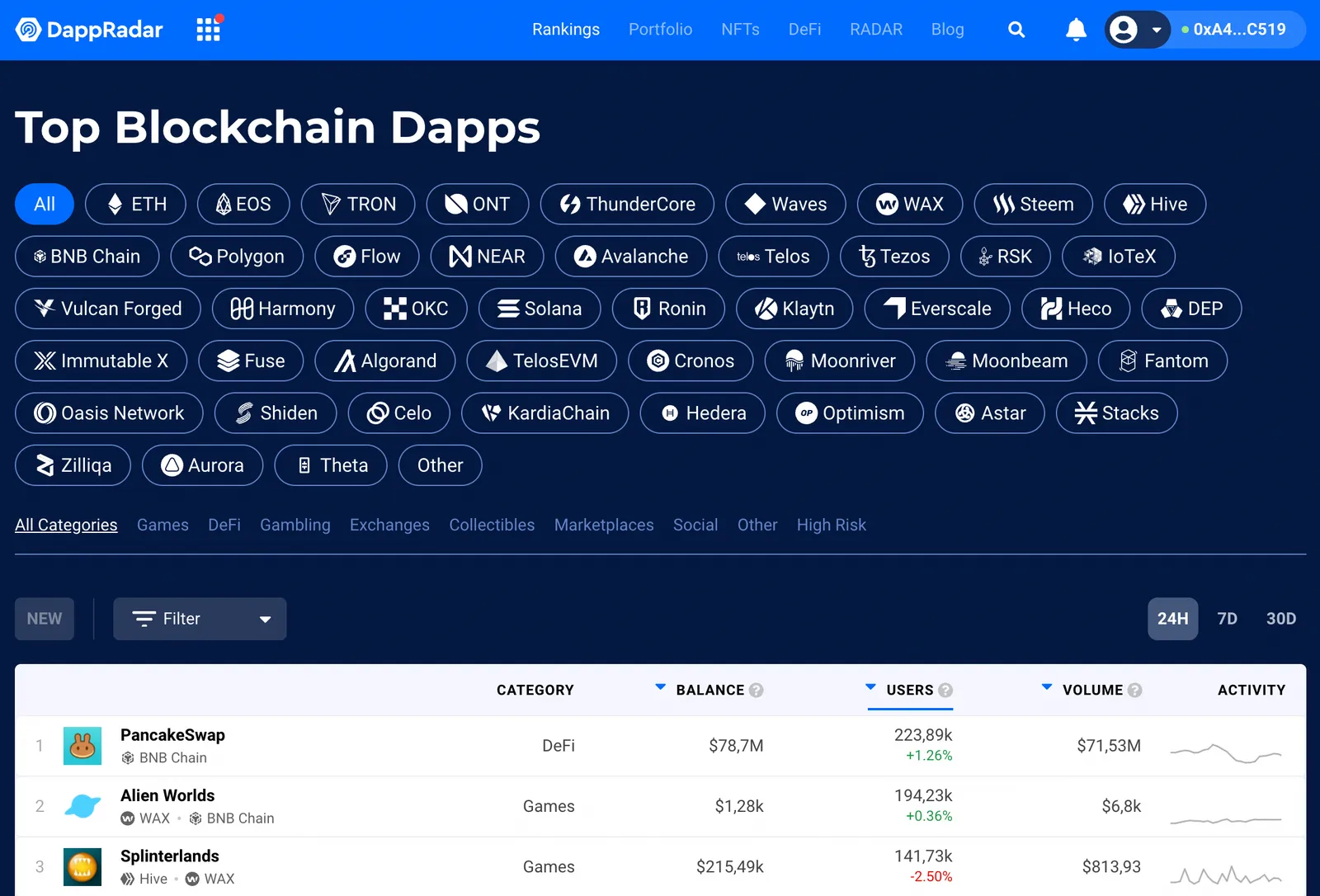Open Blog nav item

pos(947,30)
